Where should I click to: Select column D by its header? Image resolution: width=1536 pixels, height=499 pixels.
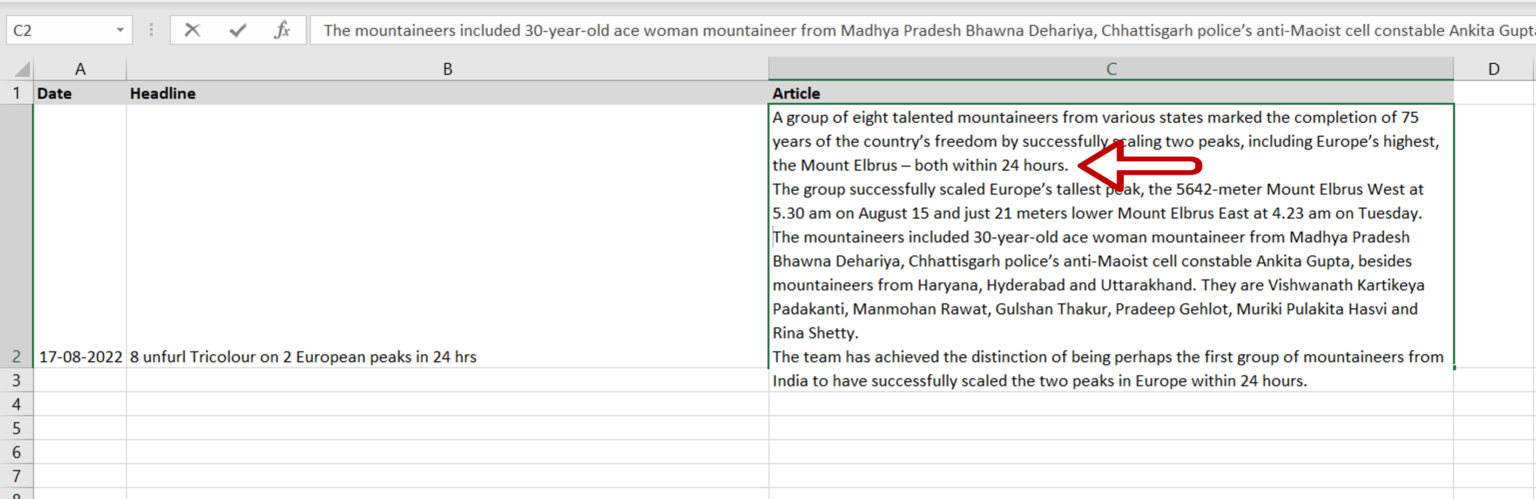coord(1494,69)
